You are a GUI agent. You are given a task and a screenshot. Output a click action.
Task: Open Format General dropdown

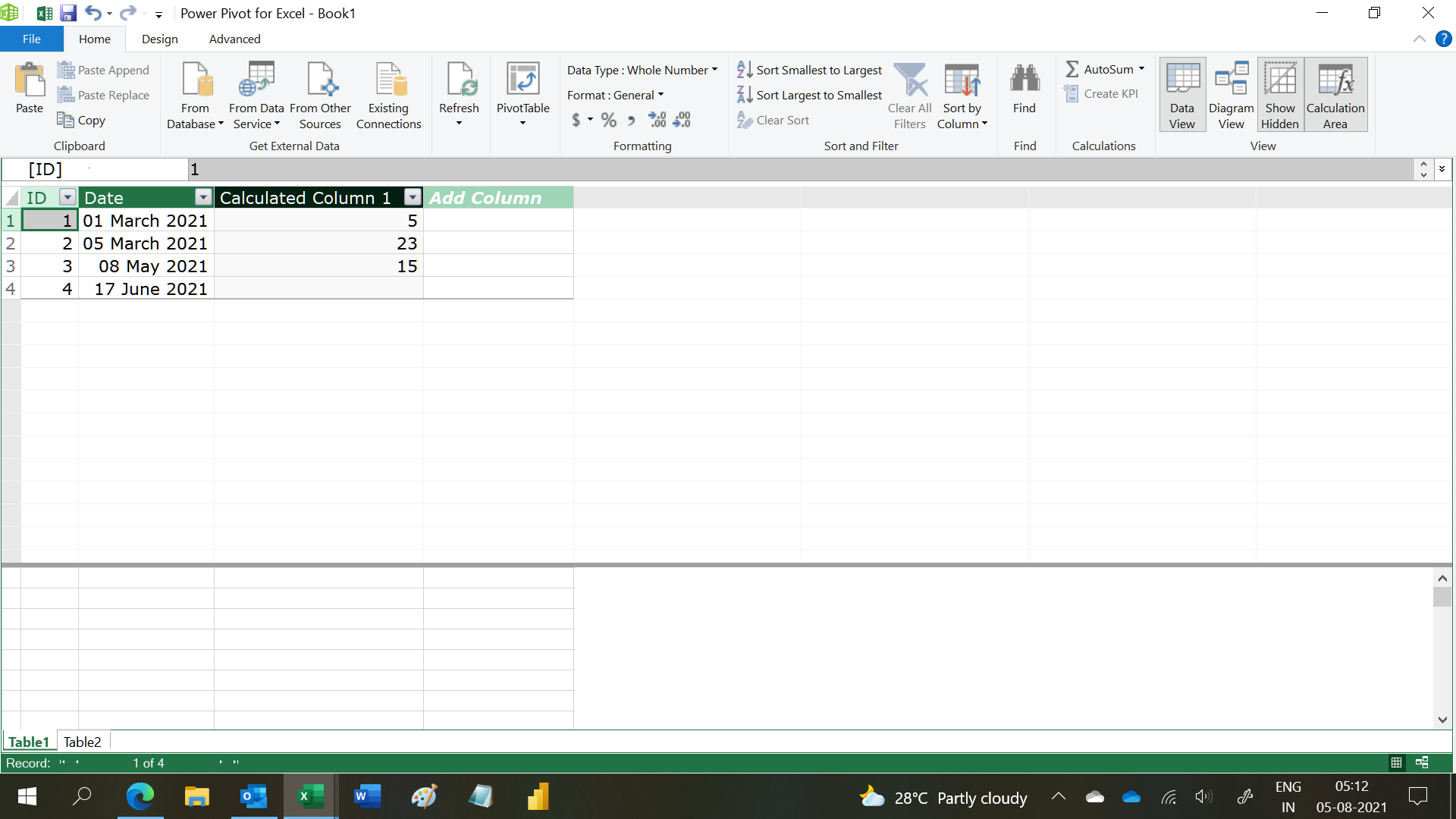coord(615,95)
